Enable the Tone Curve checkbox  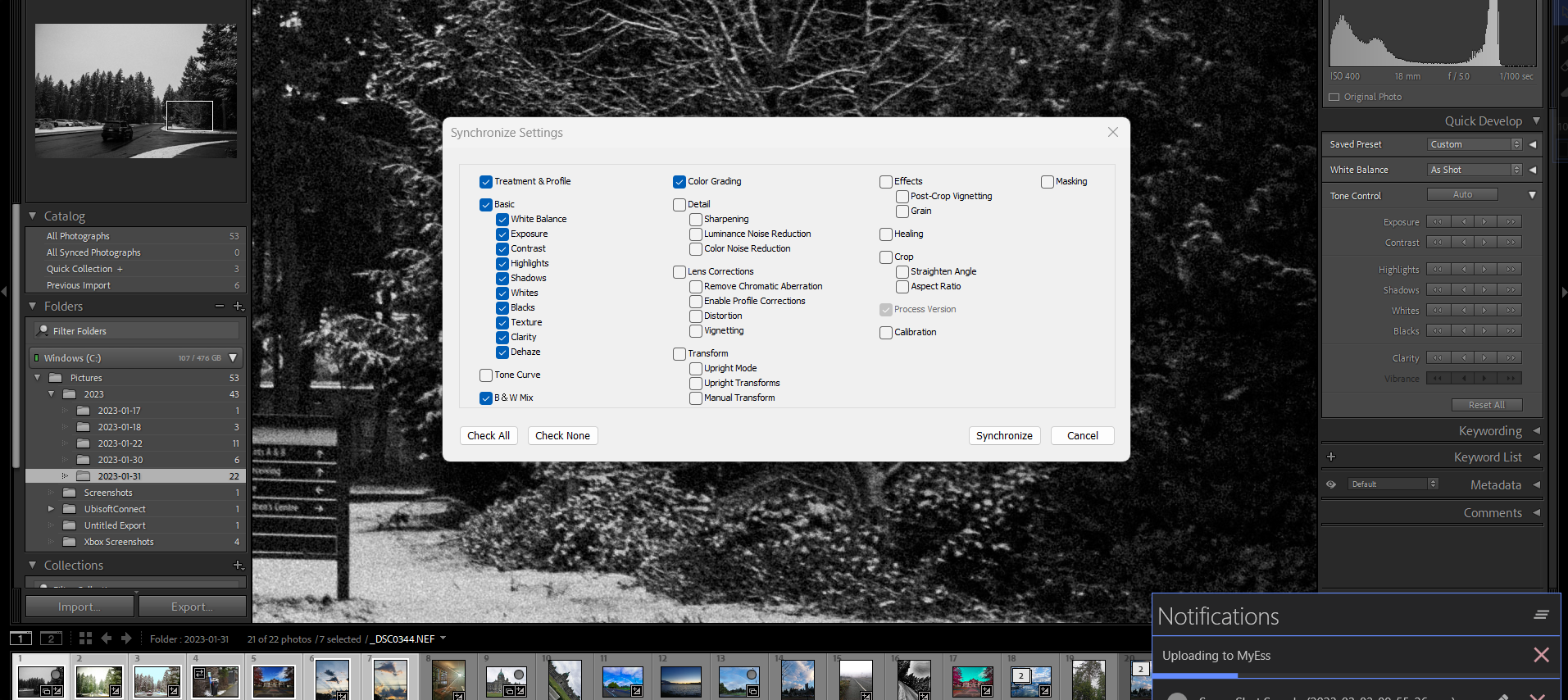[x=486, y=375]
